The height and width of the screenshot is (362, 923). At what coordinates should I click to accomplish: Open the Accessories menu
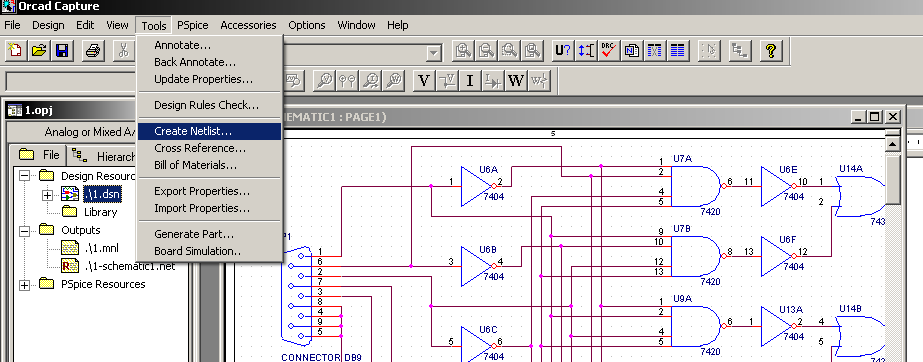coord(248,25)
